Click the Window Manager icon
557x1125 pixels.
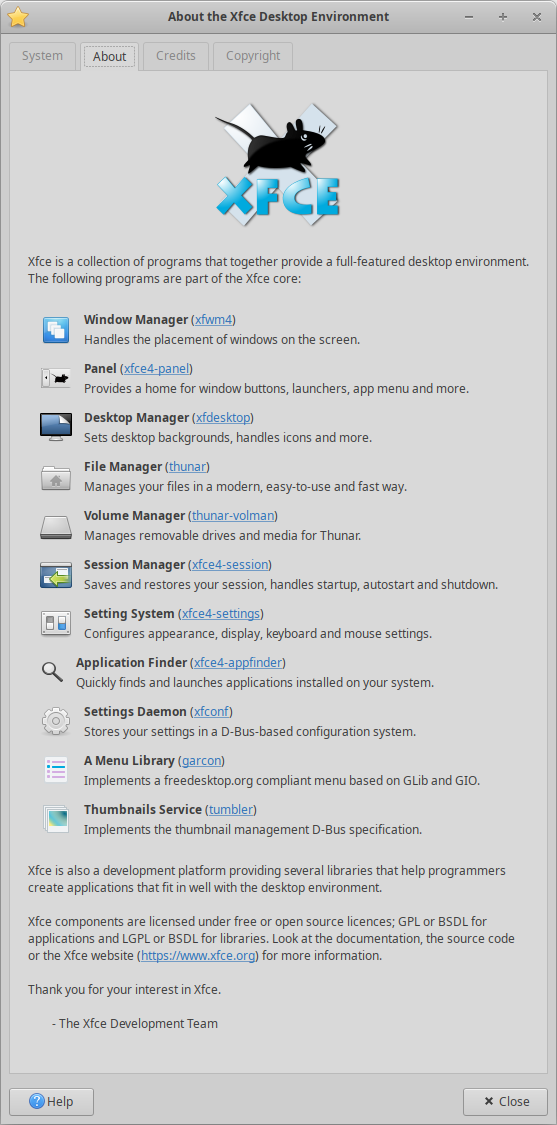(55, 329)
